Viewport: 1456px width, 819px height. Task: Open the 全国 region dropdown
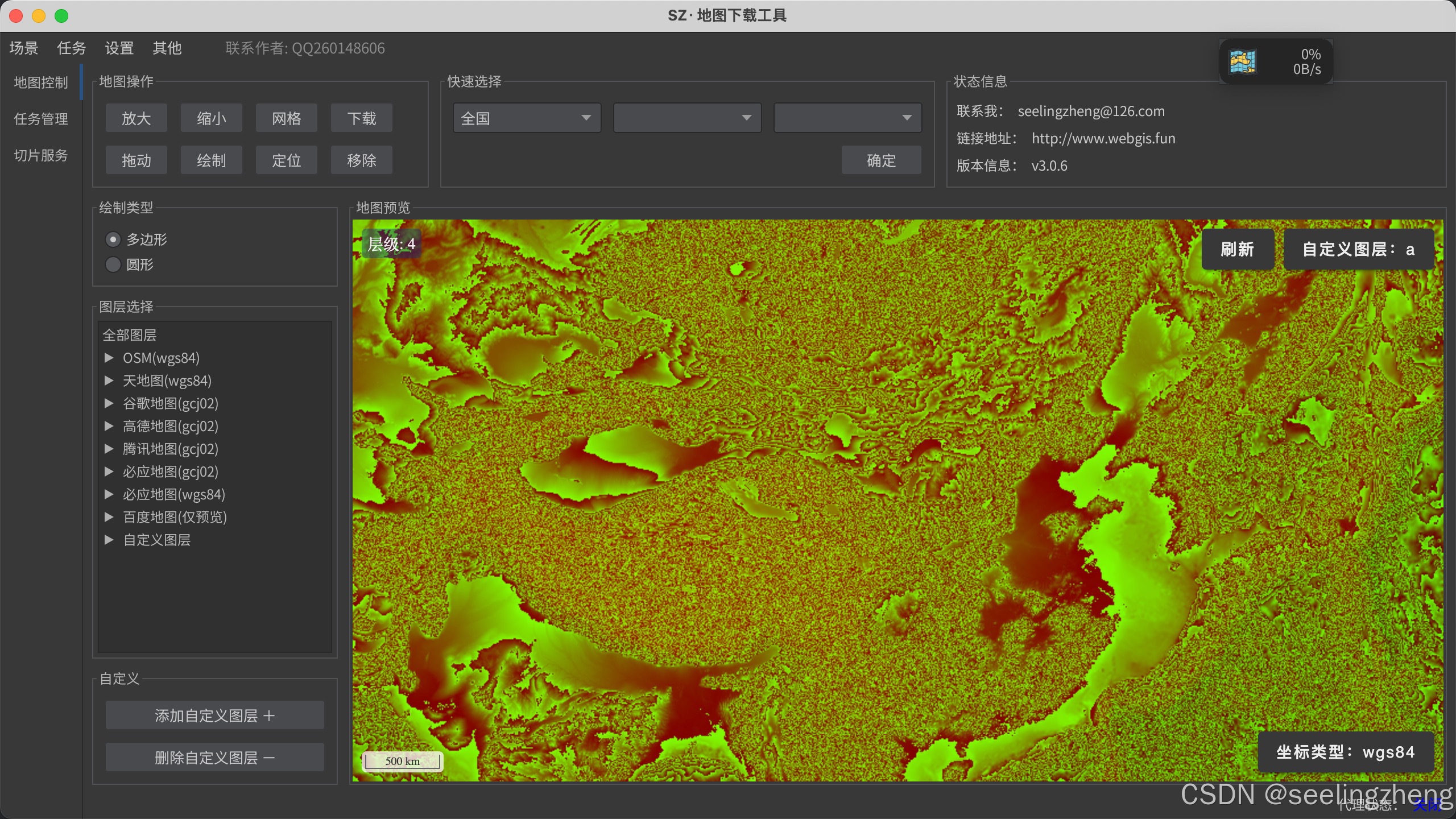point(527,118)
